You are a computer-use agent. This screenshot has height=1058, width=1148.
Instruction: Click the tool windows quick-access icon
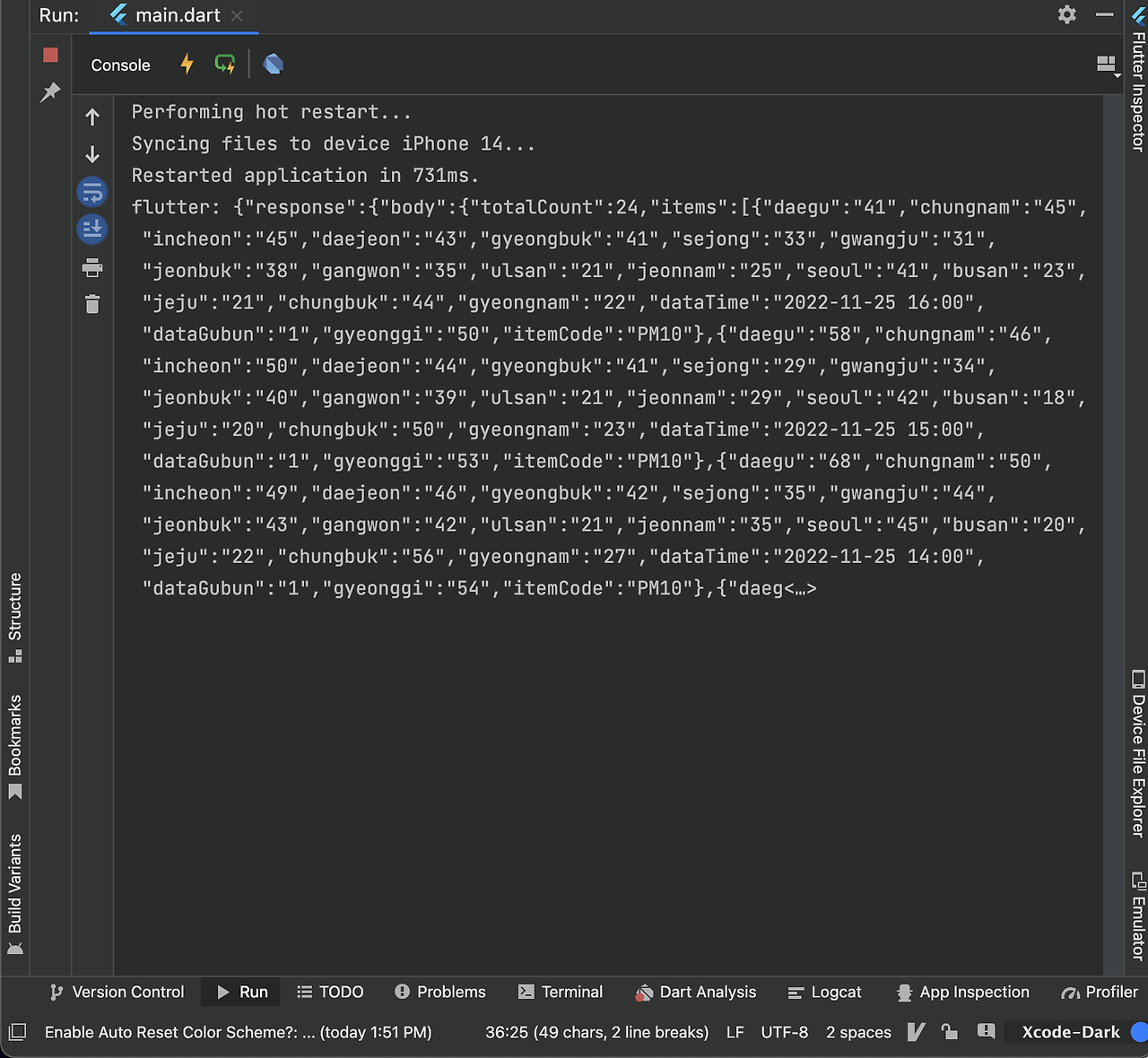17,1032
